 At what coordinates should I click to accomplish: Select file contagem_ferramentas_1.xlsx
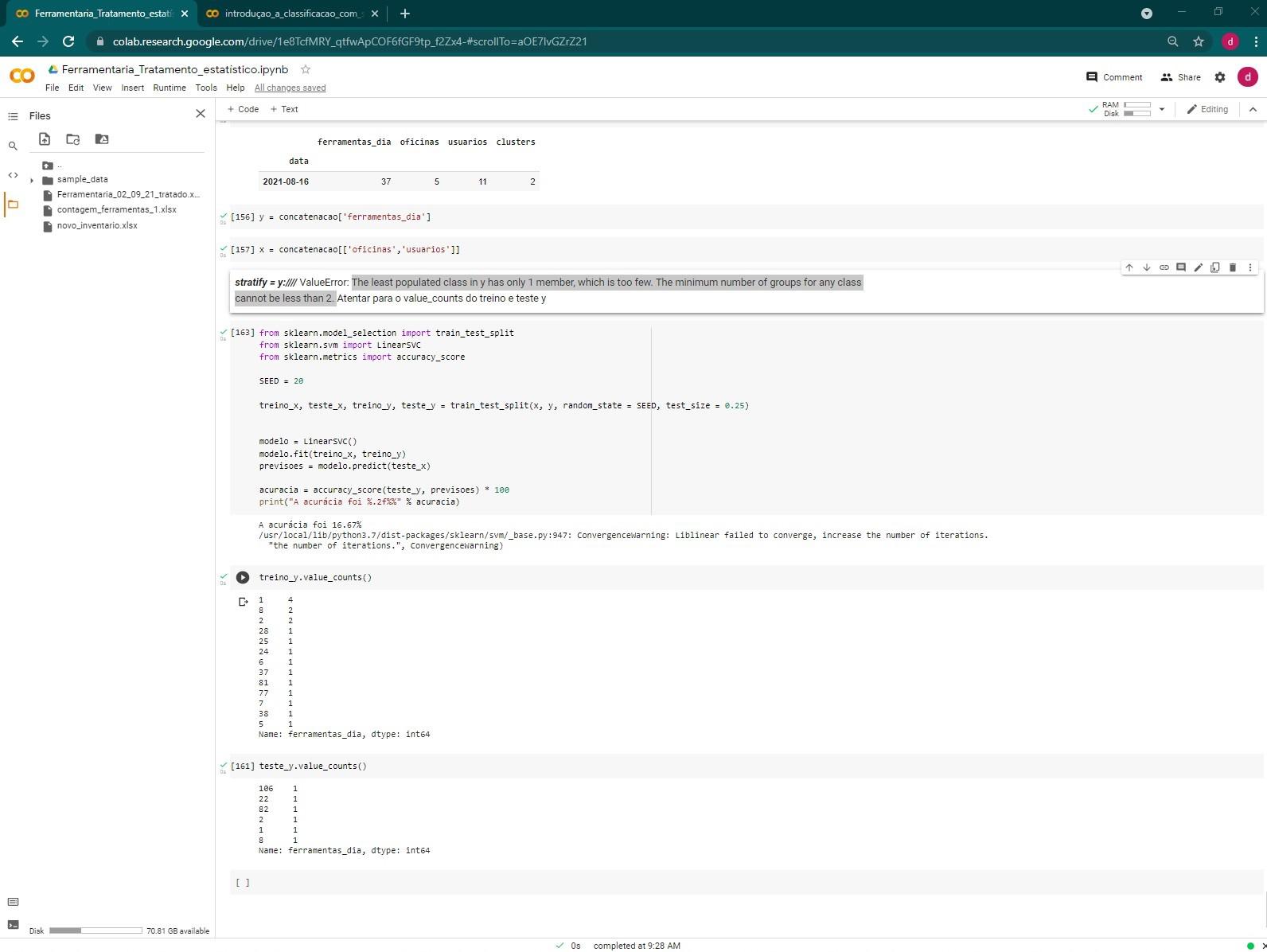(x=116, y=210)
